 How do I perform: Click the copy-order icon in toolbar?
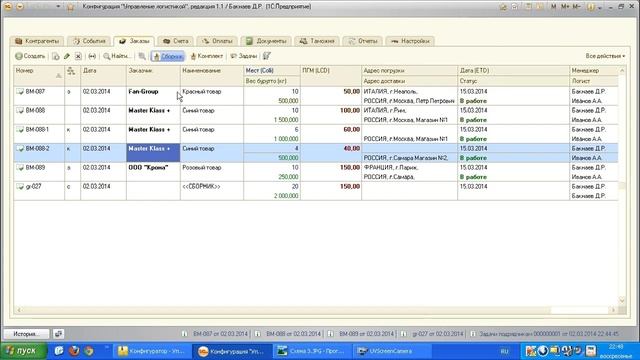(56, 56)
